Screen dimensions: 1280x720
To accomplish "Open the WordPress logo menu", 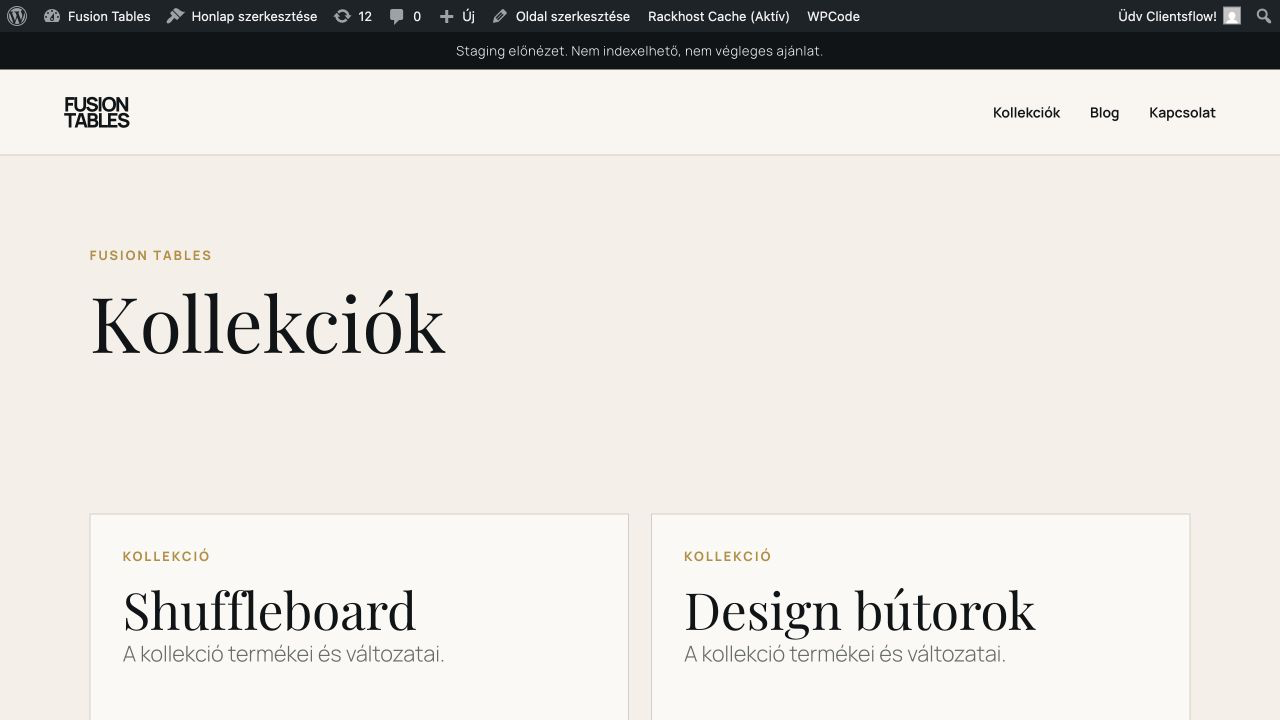I will click(x=17, y=16).
